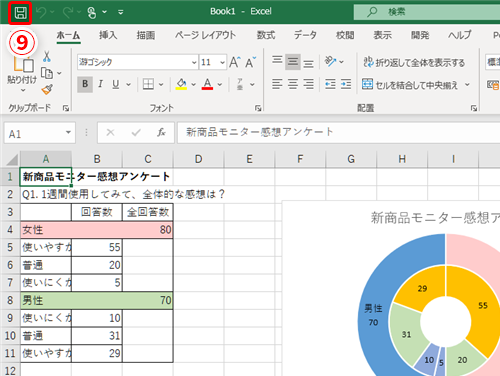The width and height of the screenshot is (500, 376).
Task: Open the ヘルプ tab
Action: [x=460, y=35]
